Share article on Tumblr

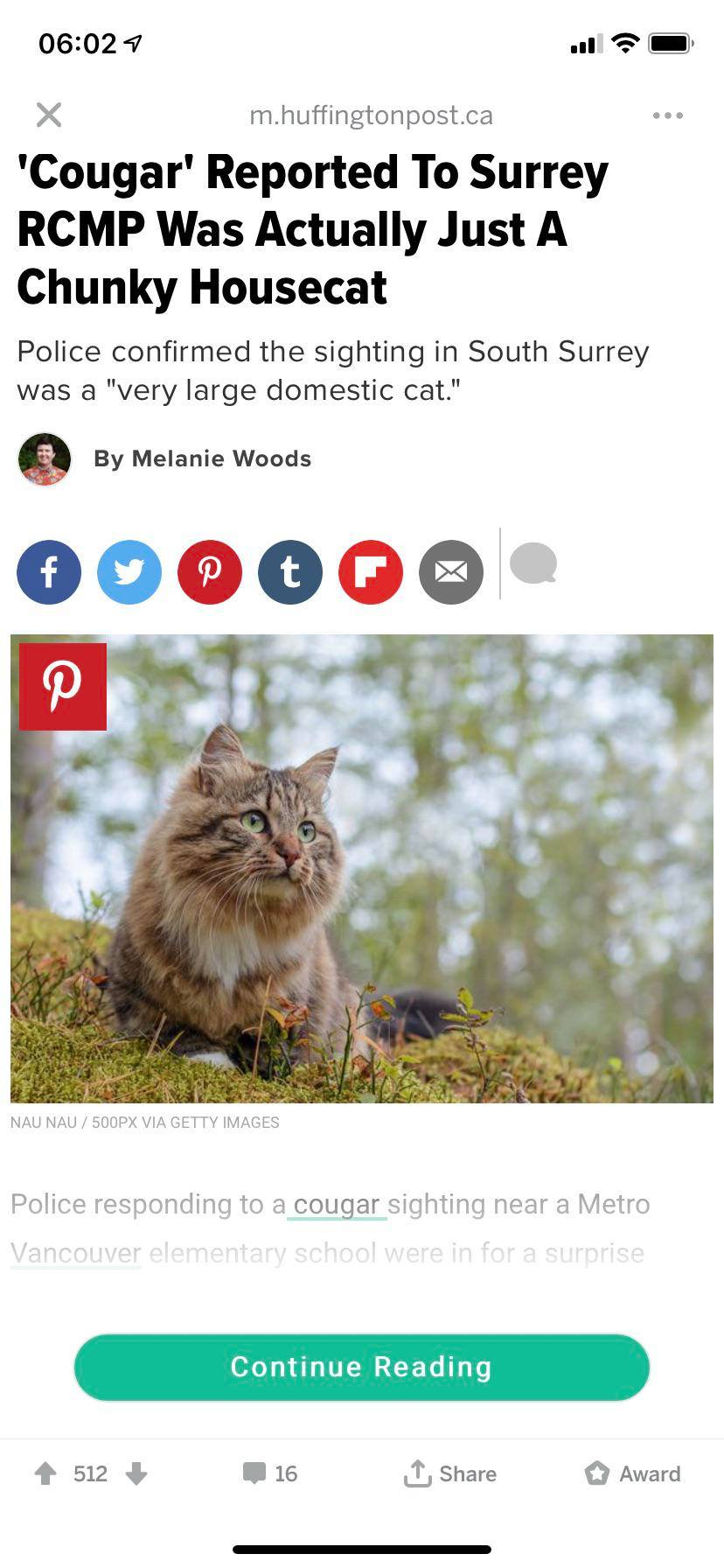(x=290, y=572)
